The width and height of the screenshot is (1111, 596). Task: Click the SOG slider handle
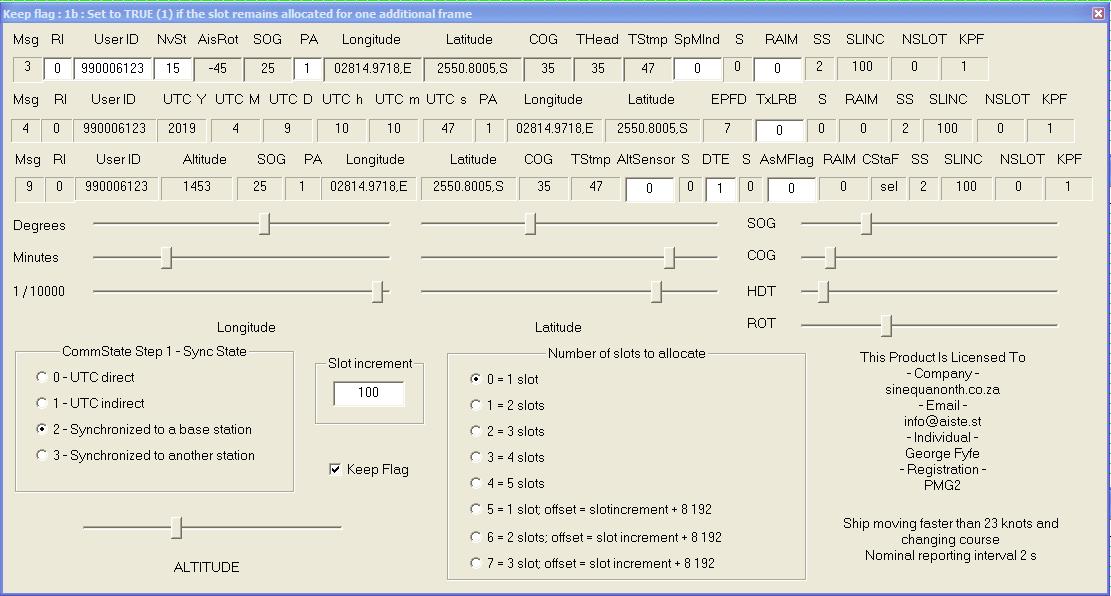[x=866, y=224]
